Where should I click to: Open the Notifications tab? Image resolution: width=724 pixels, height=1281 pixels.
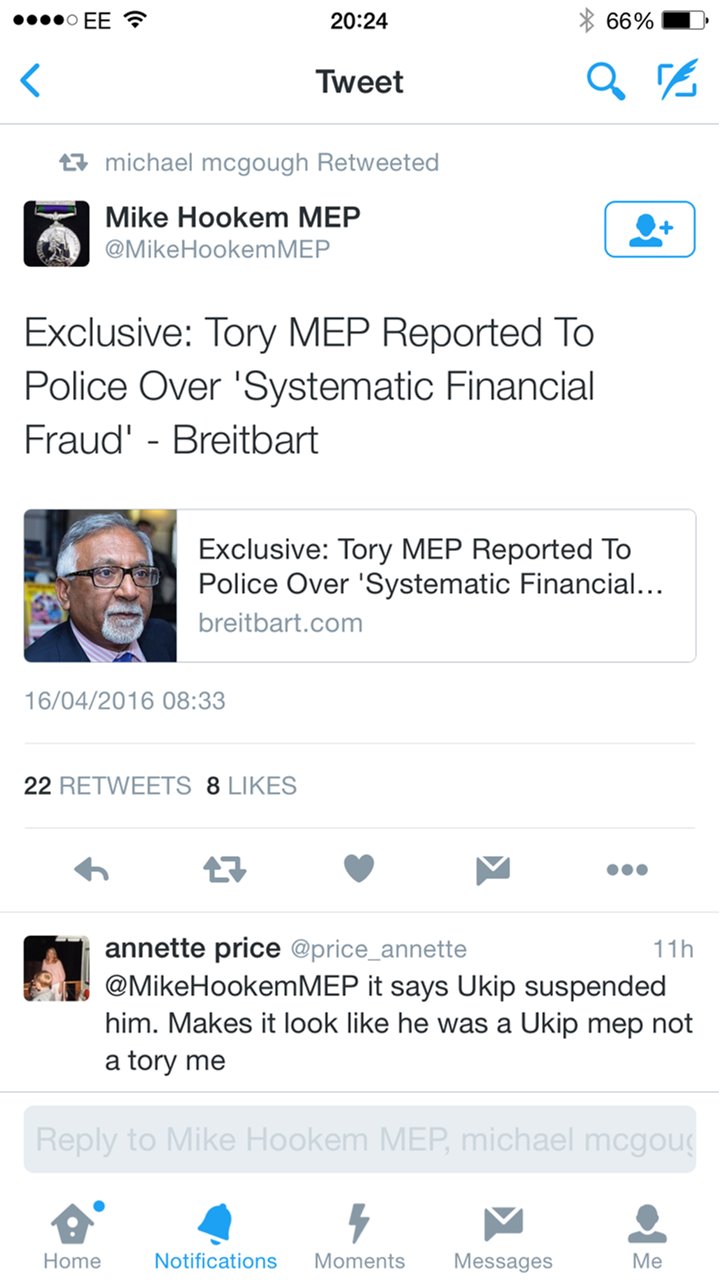[215, 1236]
